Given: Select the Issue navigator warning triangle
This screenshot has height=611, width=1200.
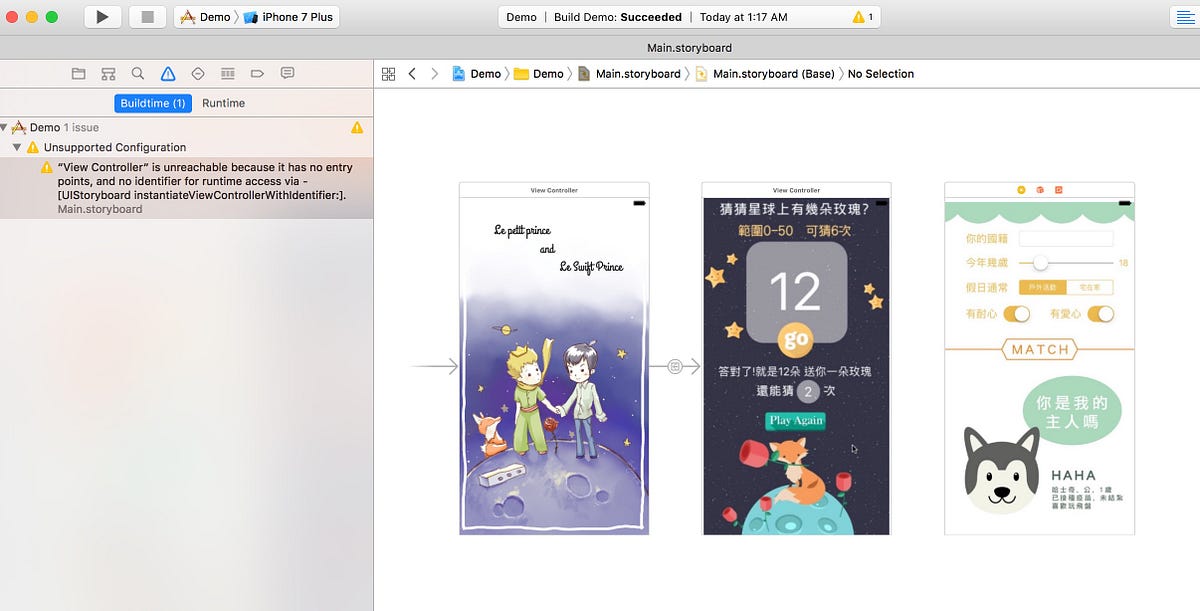Looking at the screenshot, I should tap(168, 73).
